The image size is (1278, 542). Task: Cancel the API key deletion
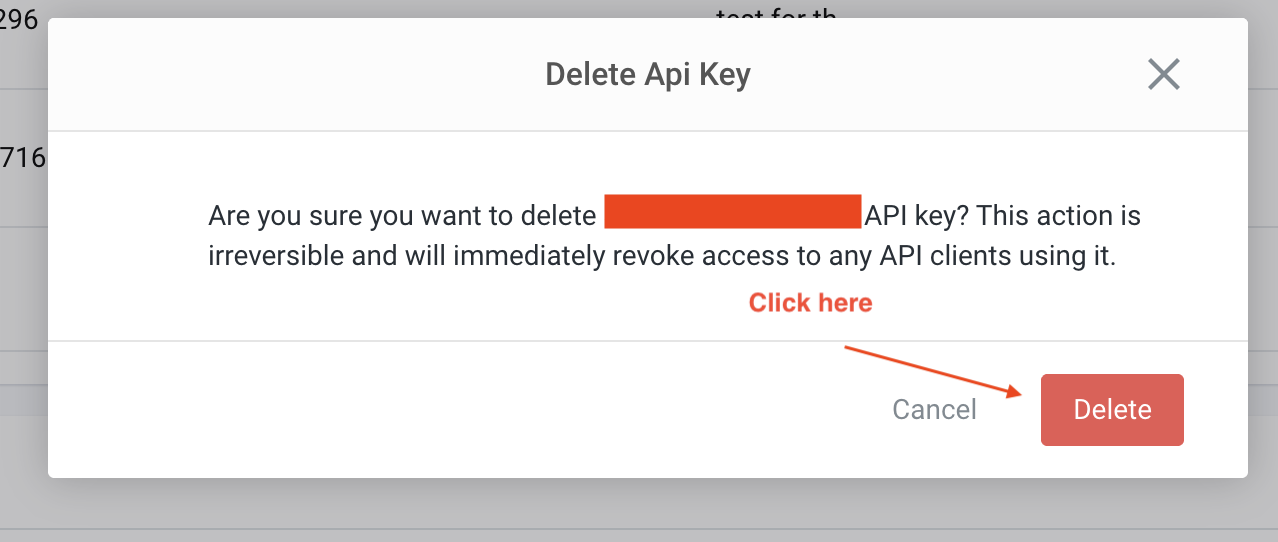934,410
